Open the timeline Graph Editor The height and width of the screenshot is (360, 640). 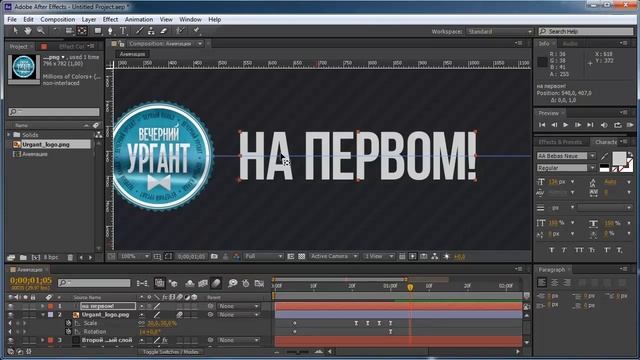click(x=259, y=283)
